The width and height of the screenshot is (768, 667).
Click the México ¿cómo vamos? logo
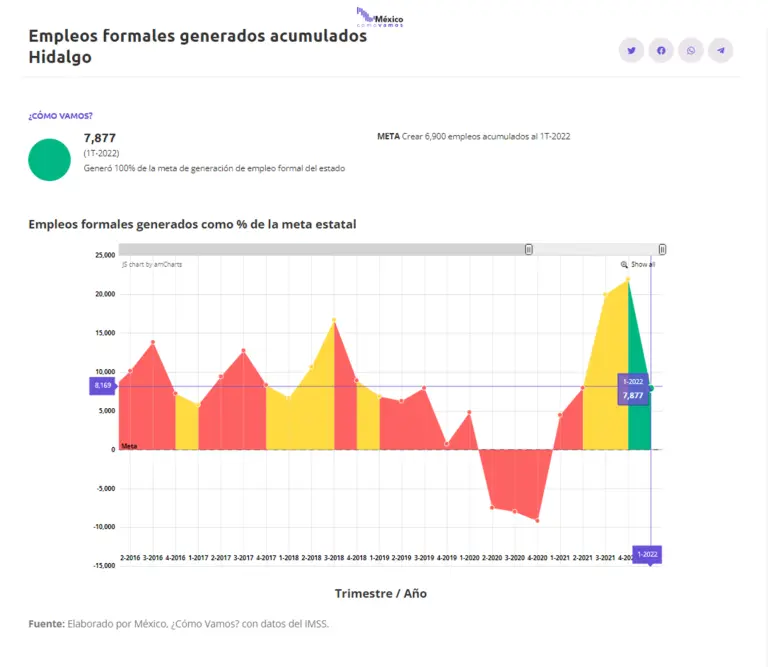click(379, 17)
